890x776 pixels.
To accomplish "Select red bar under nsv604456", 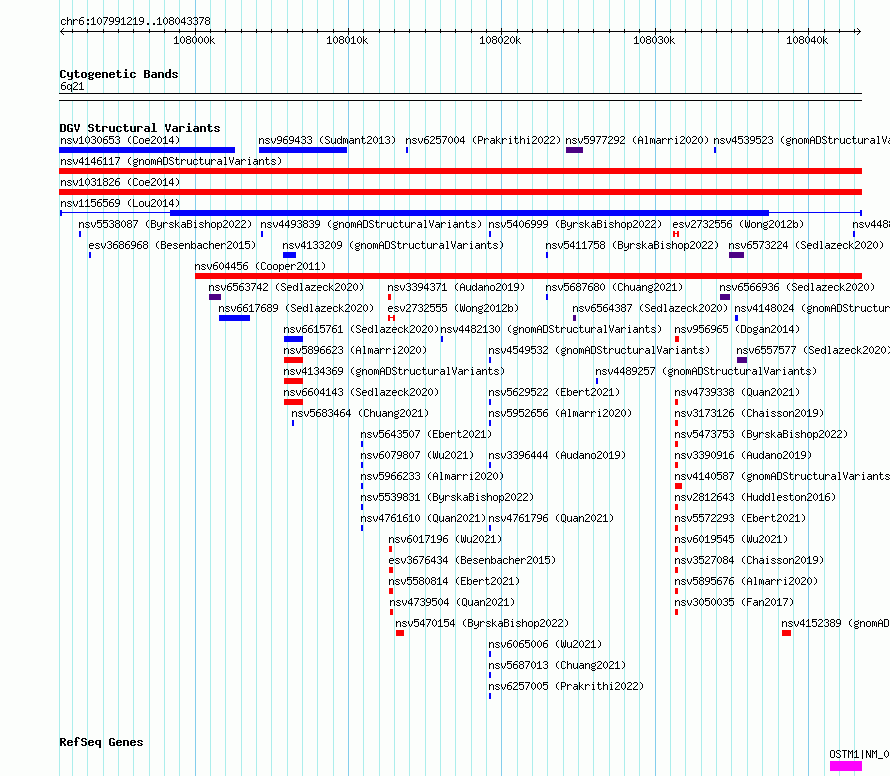I will point(528,276).
